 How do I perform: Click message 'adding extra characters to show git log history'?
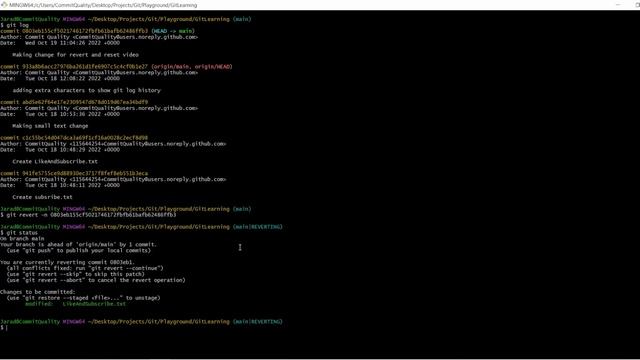tap(87, 90)
